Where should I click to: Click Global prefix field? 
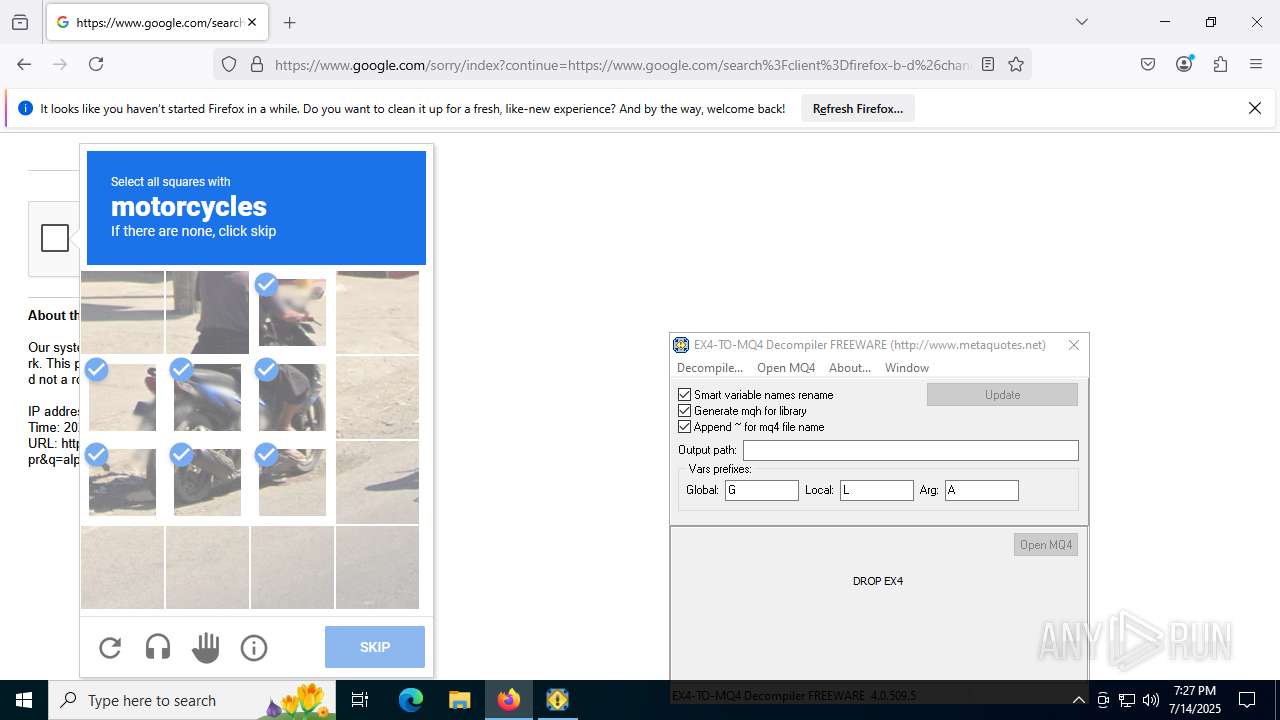pyautogui.click(x=761, y=490)
